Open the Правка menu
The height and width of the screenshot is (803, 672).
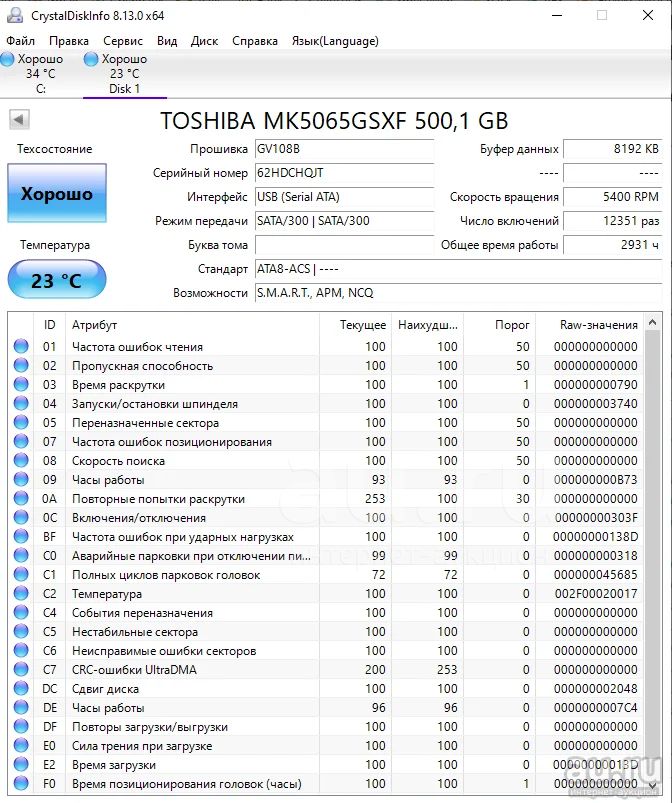point(69,41)
